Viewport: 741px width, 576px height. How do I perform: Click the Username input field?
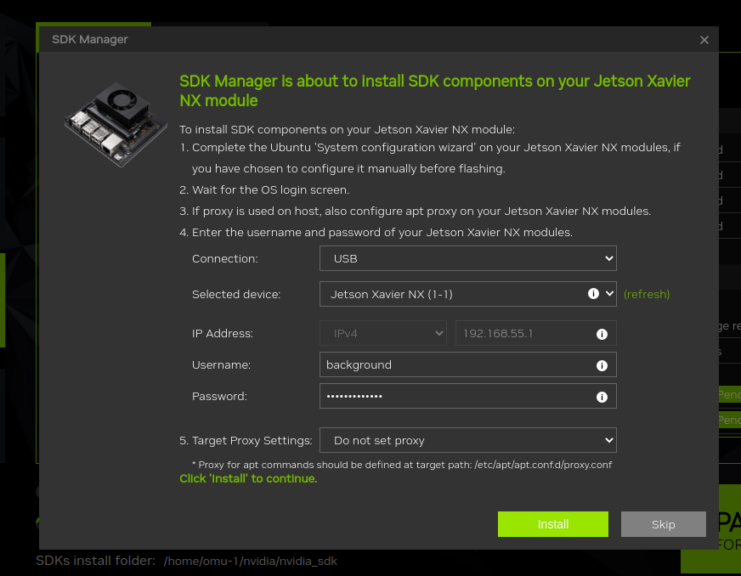point(468,365)
